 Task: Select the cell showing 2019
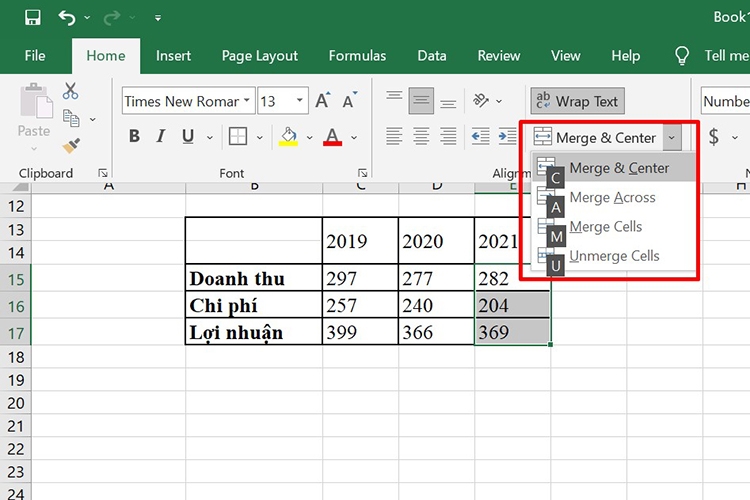(360, 241)
